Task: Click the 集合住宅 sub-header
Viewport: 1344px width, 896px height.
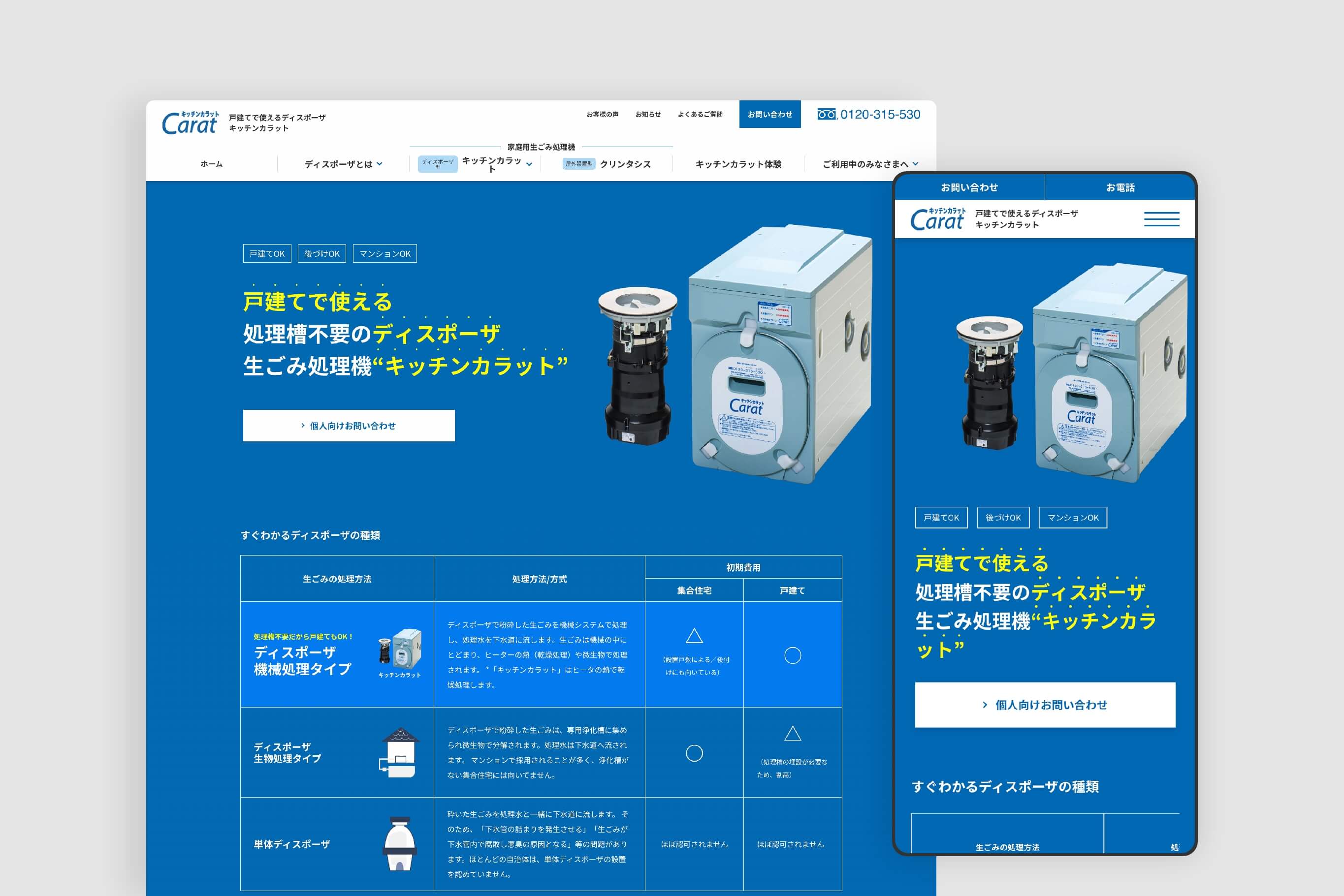Action: [694, 590]
